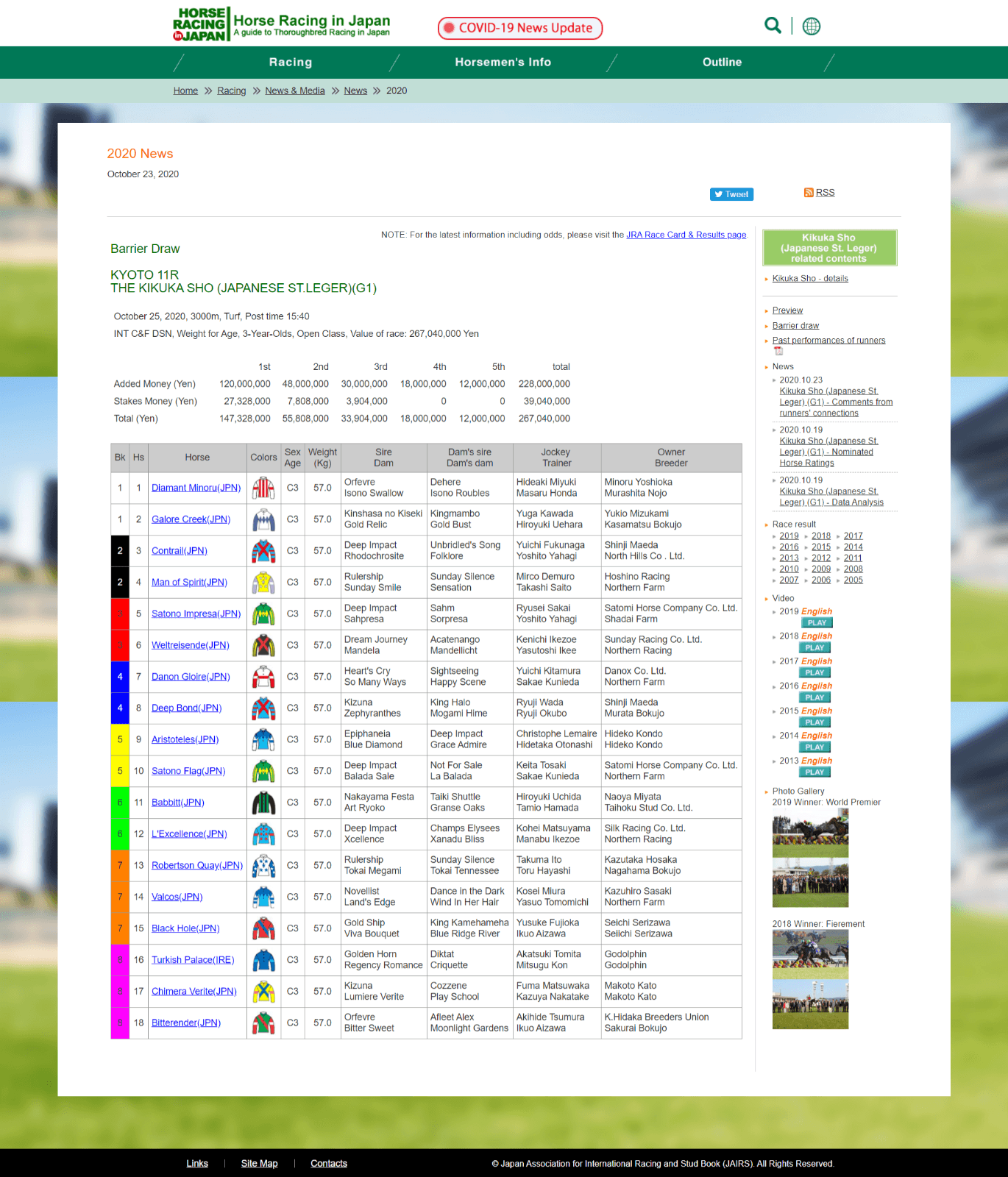Click Black Hole's silks icon
Viewport: 1008px width, 1177px height.
pos(263,928)
